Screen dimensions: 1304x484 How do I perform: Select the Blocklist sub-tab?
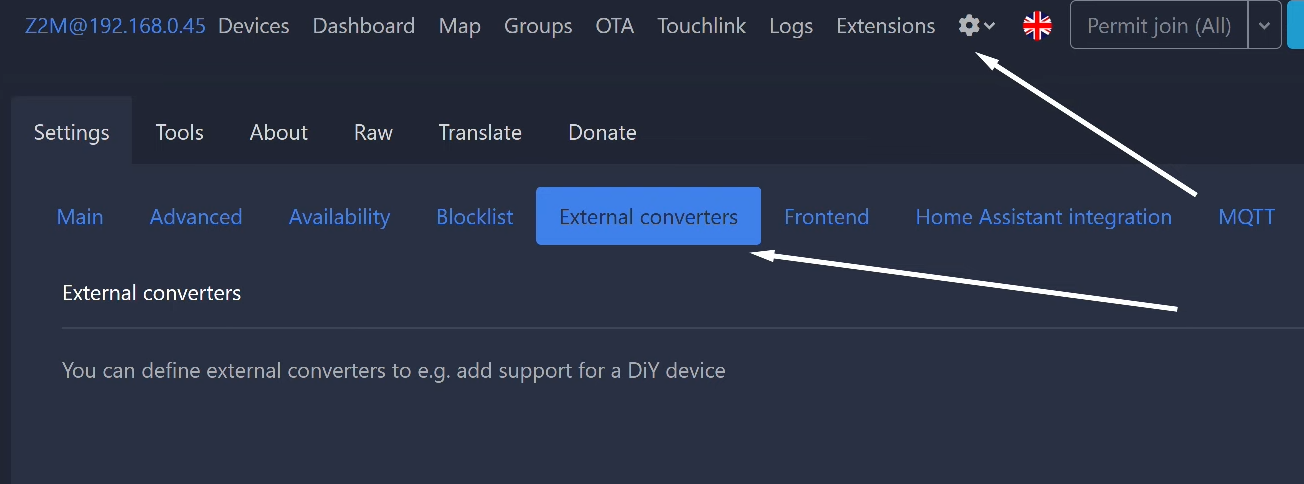tap(475, 216)
